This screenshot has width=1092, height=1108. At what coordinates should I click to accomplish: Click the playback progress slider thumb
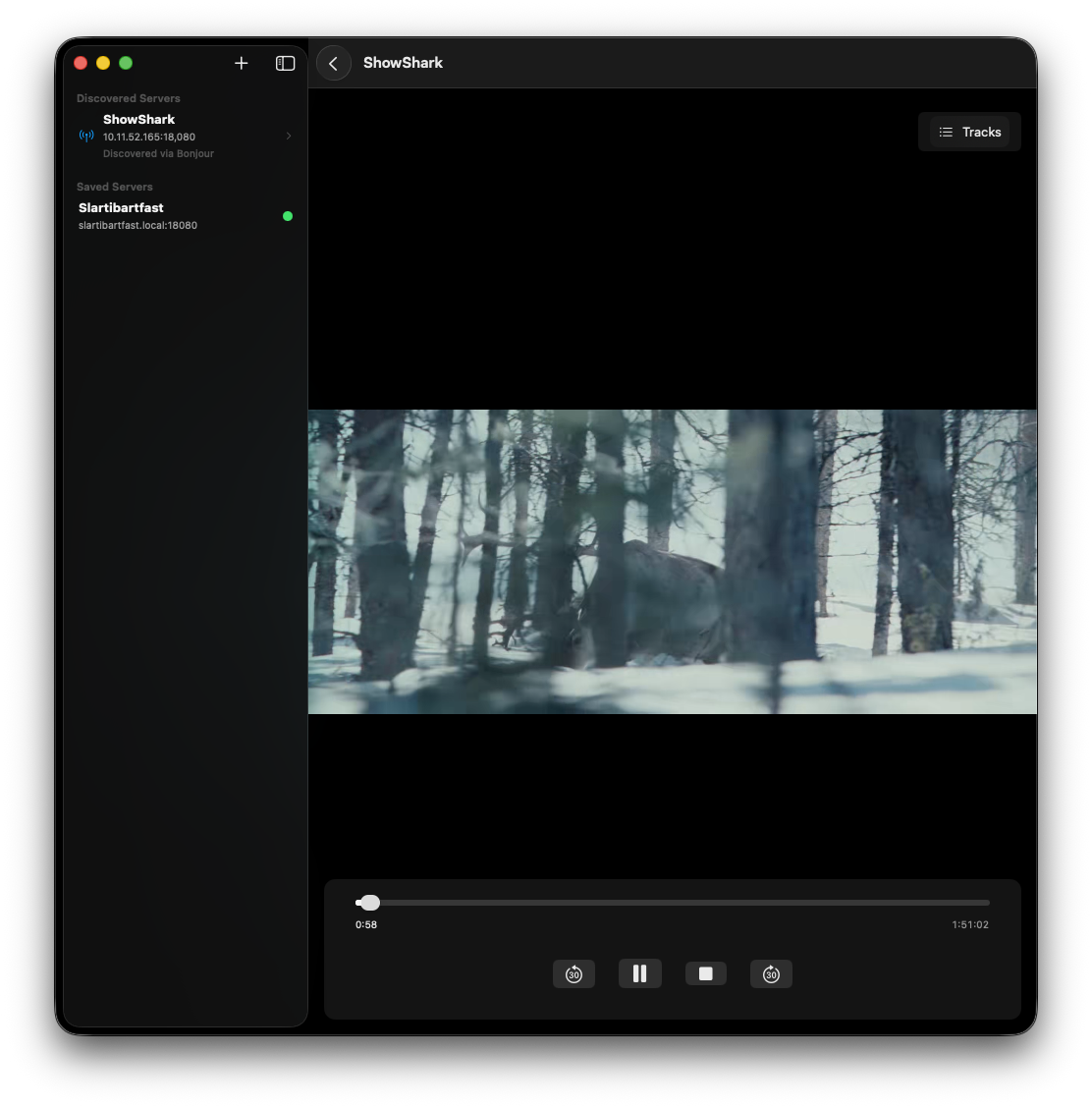pyautogui.click(x=369, y=903)
